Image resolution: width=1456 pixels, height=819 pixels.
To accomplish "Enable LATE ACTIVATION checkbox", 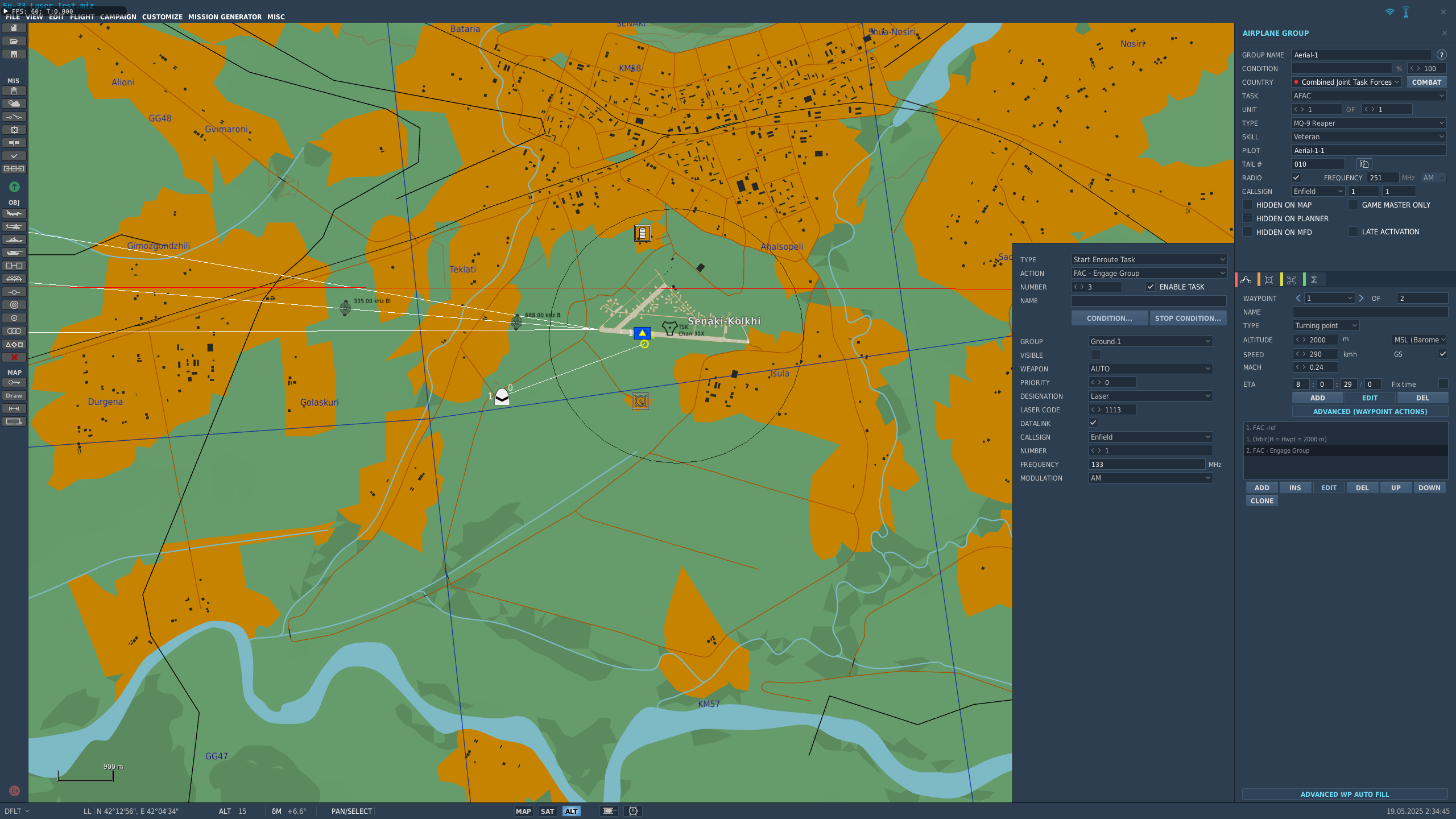I will 1353,231.
